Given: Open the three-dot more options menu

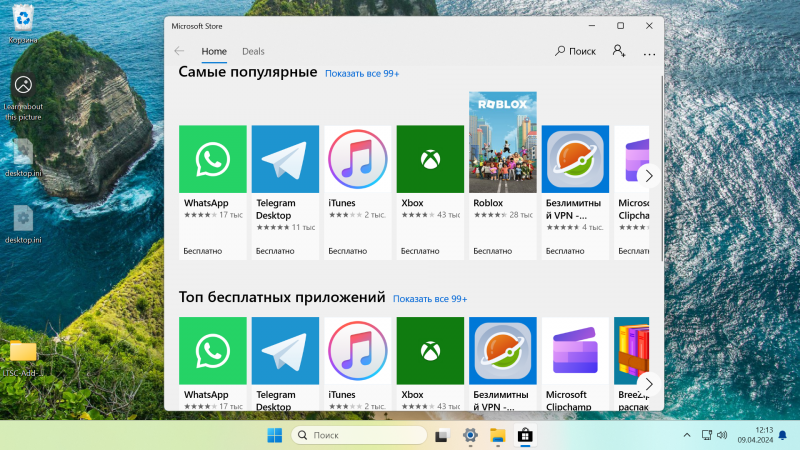Looking at the screenshot, I should [649, 53].
